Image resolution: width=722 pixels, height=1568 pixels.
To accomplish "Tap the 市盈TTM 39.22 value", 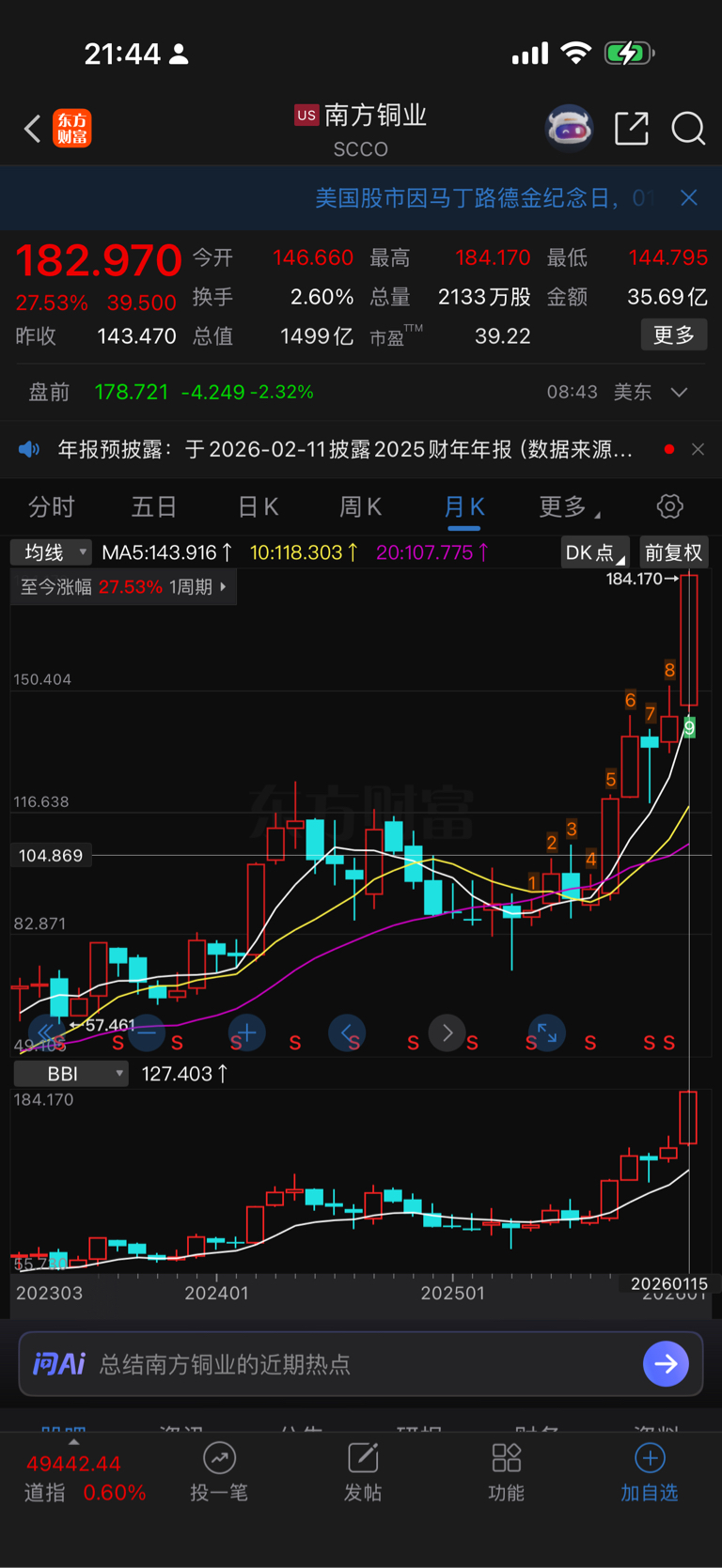I will (502, 336).
